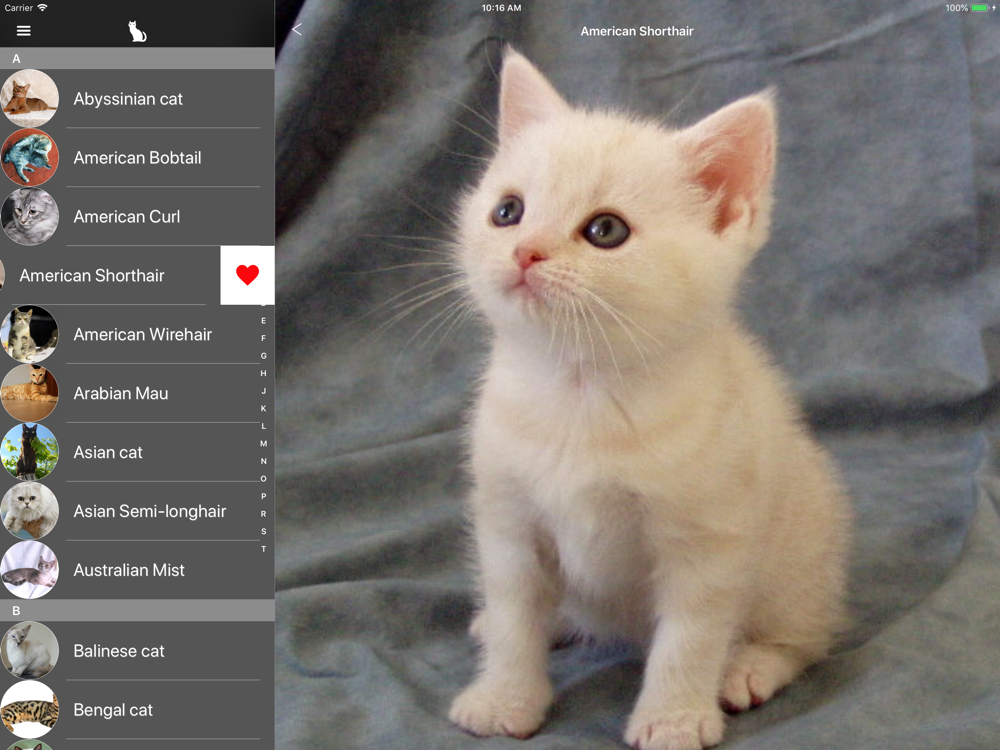The image size is (1000, 750).
Task: Jump to letter S in the index
Action: pyautogui.click(x=263, y=531)
